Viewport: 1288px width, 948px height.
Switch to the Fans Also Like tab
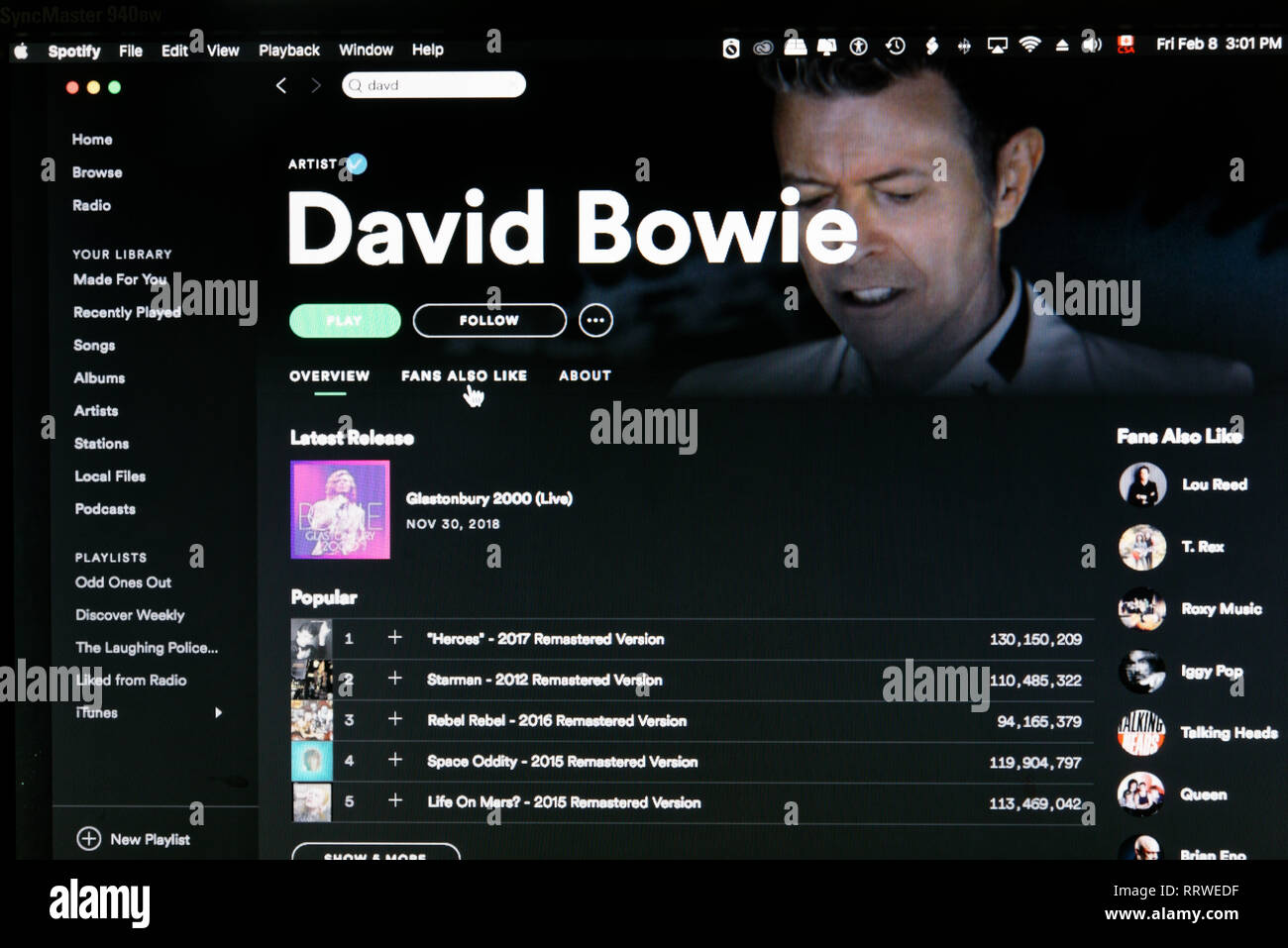[x=464, y=376]
